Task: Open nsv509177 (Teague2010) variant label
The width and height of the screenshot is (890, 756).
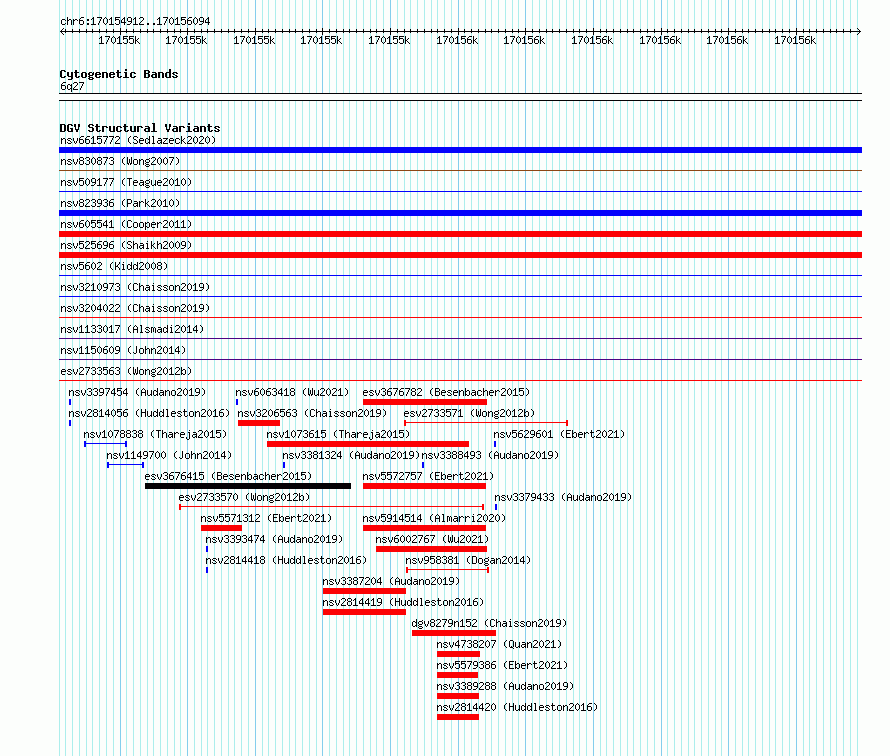Action: 126,182
